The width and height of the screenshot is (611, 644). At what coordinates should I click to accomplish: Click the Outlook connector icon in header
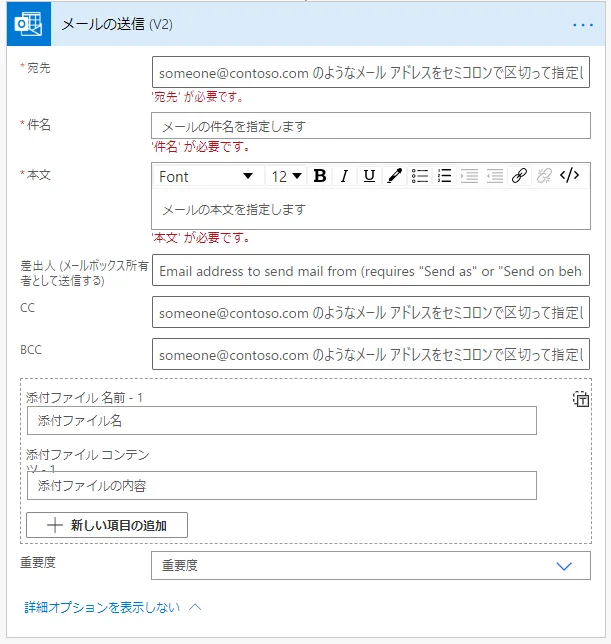(29, 24)
